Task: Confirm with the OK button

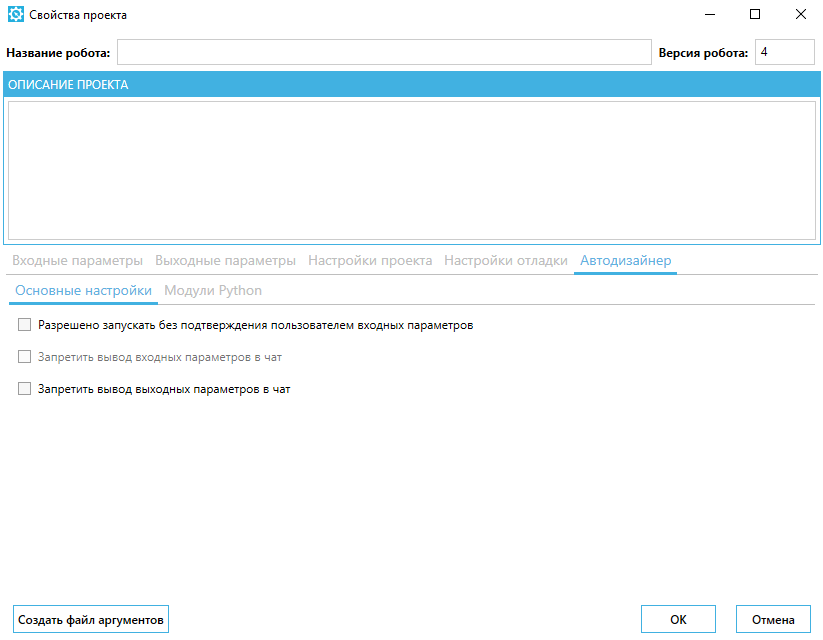Action: click(x=678, y=620)
